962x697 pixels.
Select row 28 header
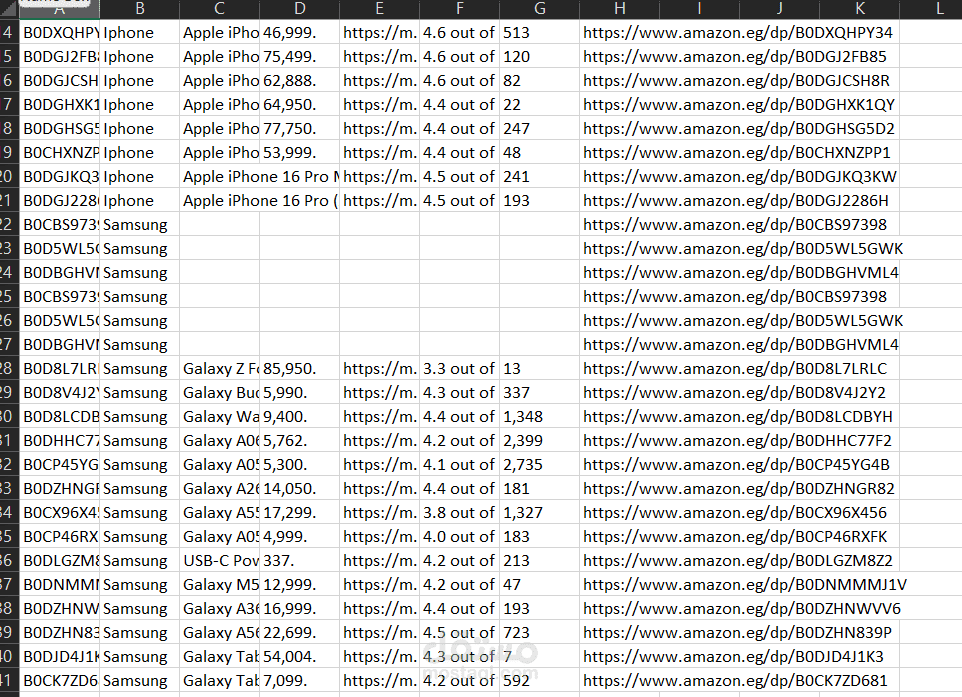click(x=9, y=368)
